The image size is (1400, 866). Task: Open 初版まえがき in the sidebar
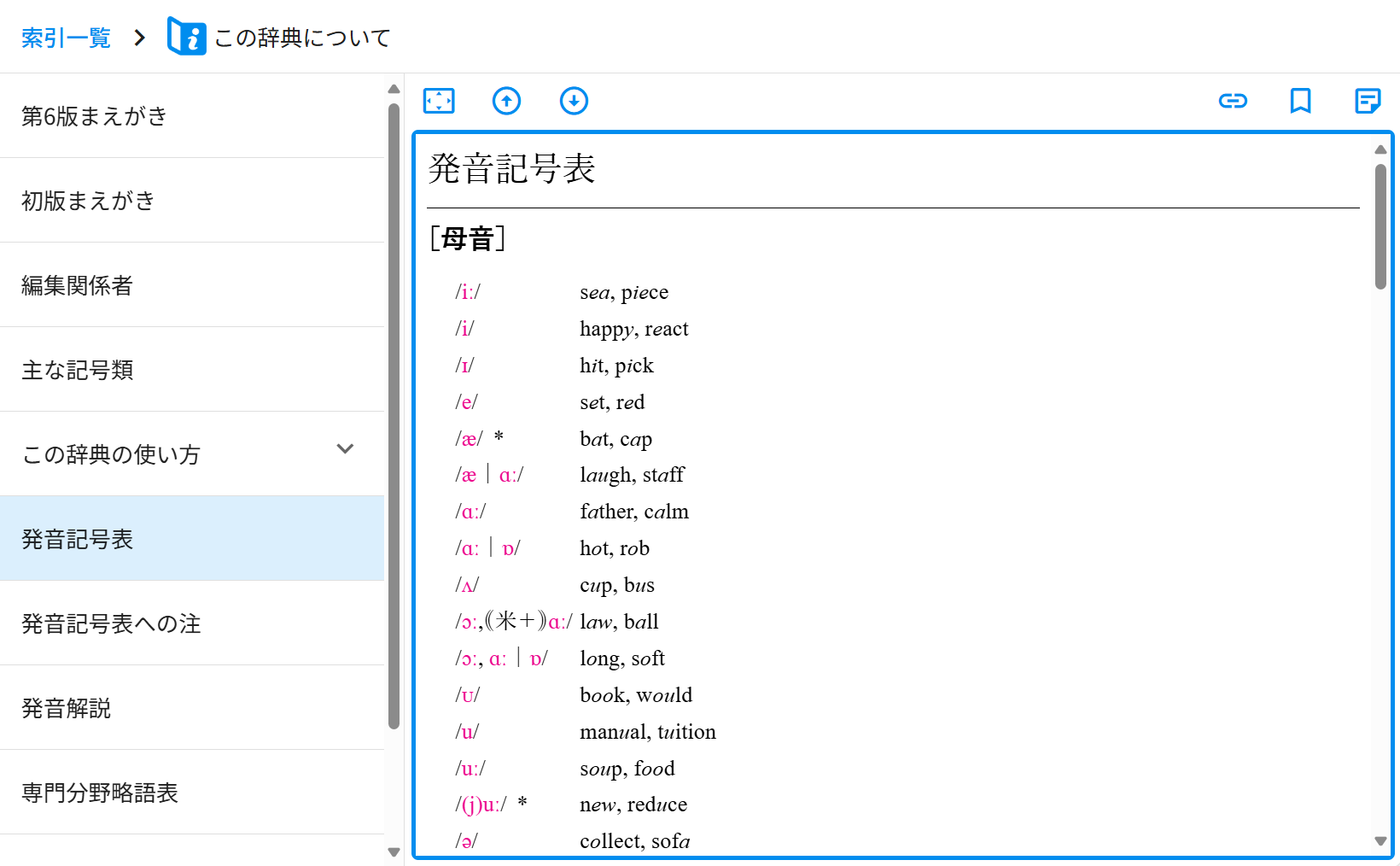192,200
